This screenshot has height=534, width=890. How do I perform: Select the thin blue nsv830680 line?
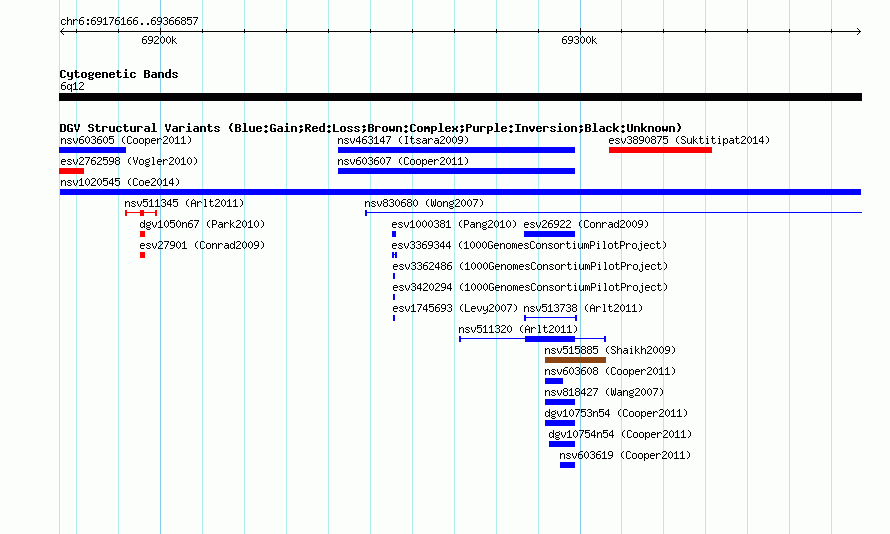(614, 213)
